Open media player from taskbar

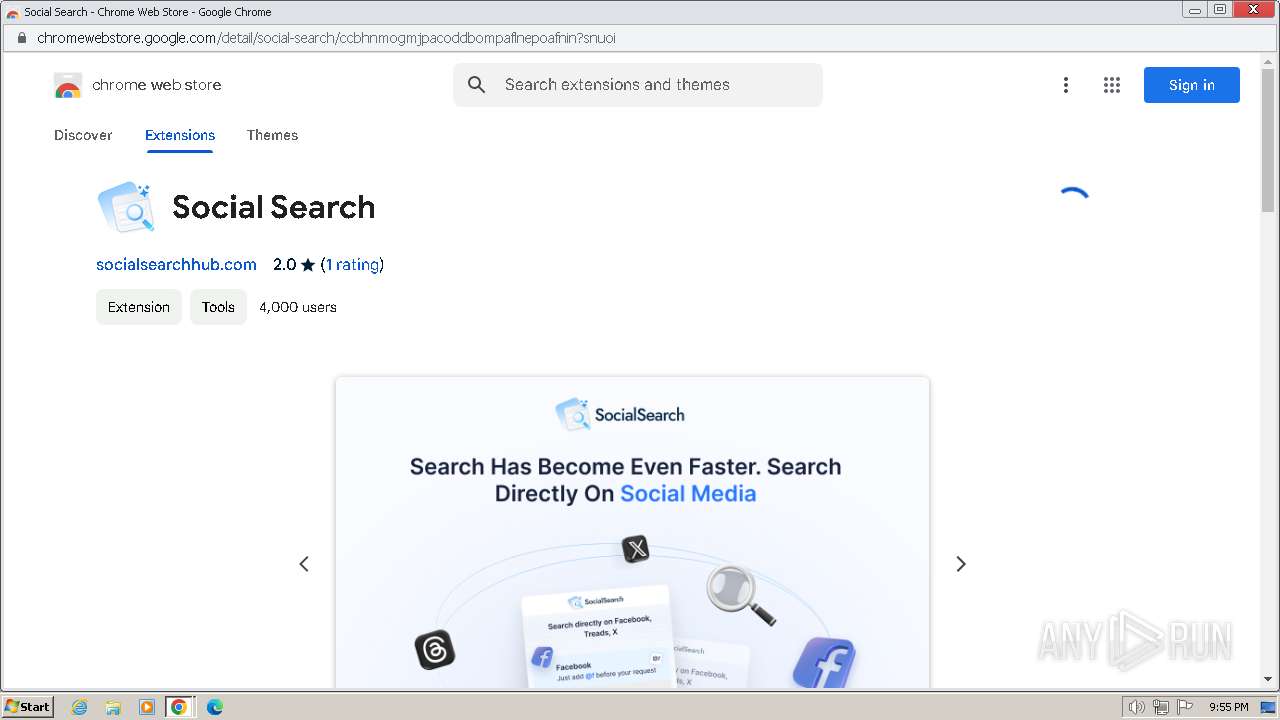click(146, 707)
